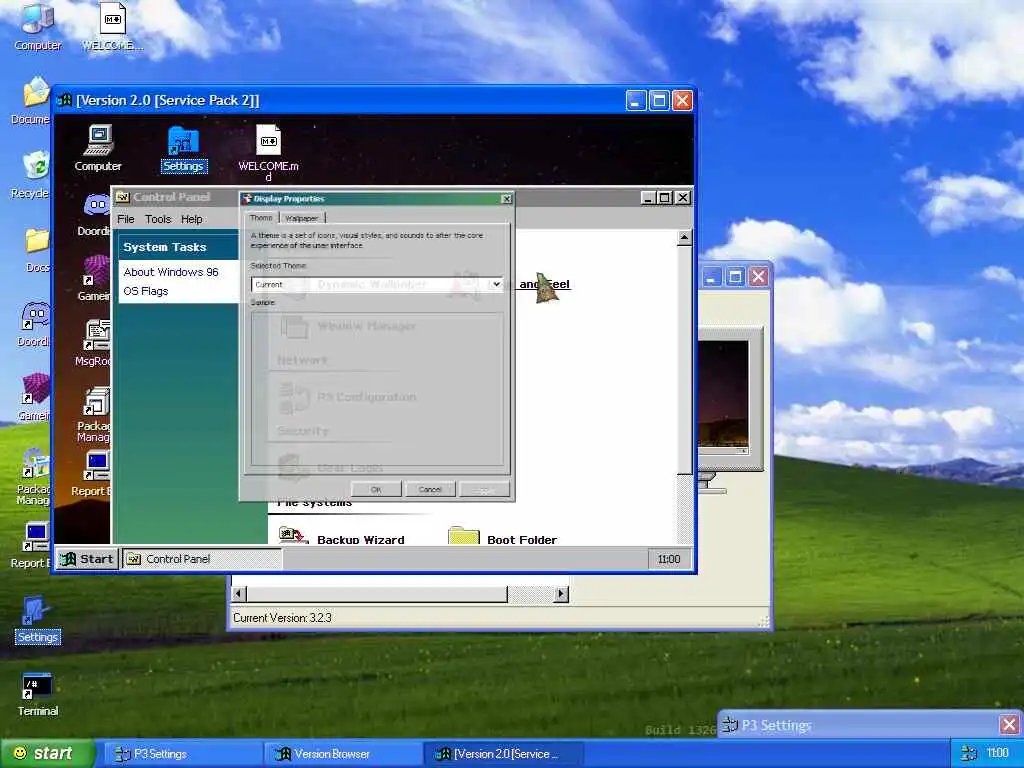The image size is (1024, 768).
Task: Open the WELCOME file on the outer desktop
Action: click(x=112, y=26)
